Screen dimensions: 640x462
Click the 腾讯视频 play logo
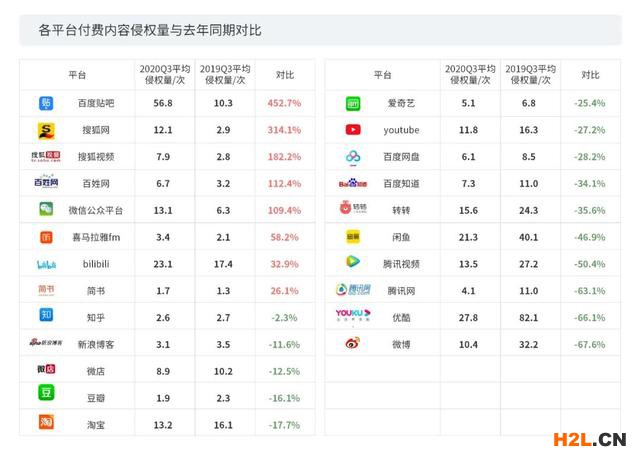tap(353, 261)
